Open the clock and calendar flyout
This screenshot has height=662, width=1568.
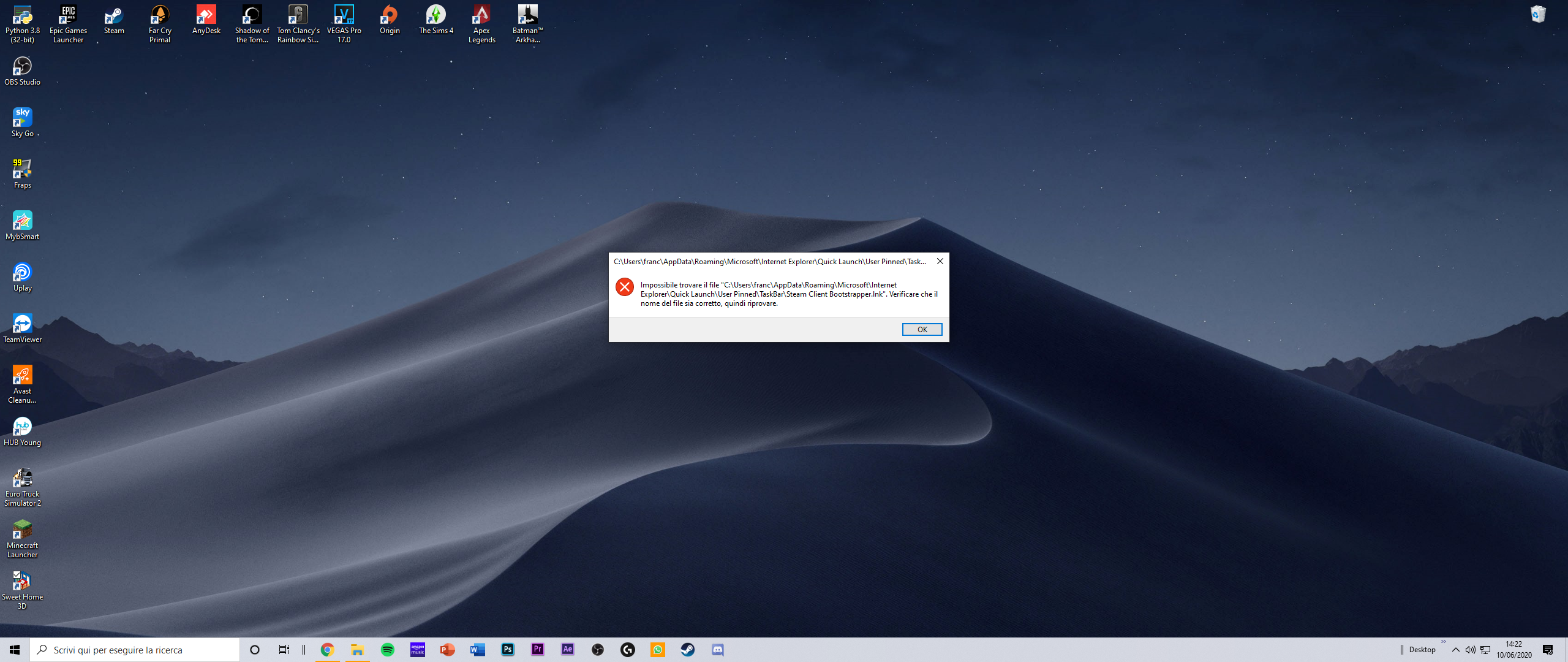(x=1513, y=650)
